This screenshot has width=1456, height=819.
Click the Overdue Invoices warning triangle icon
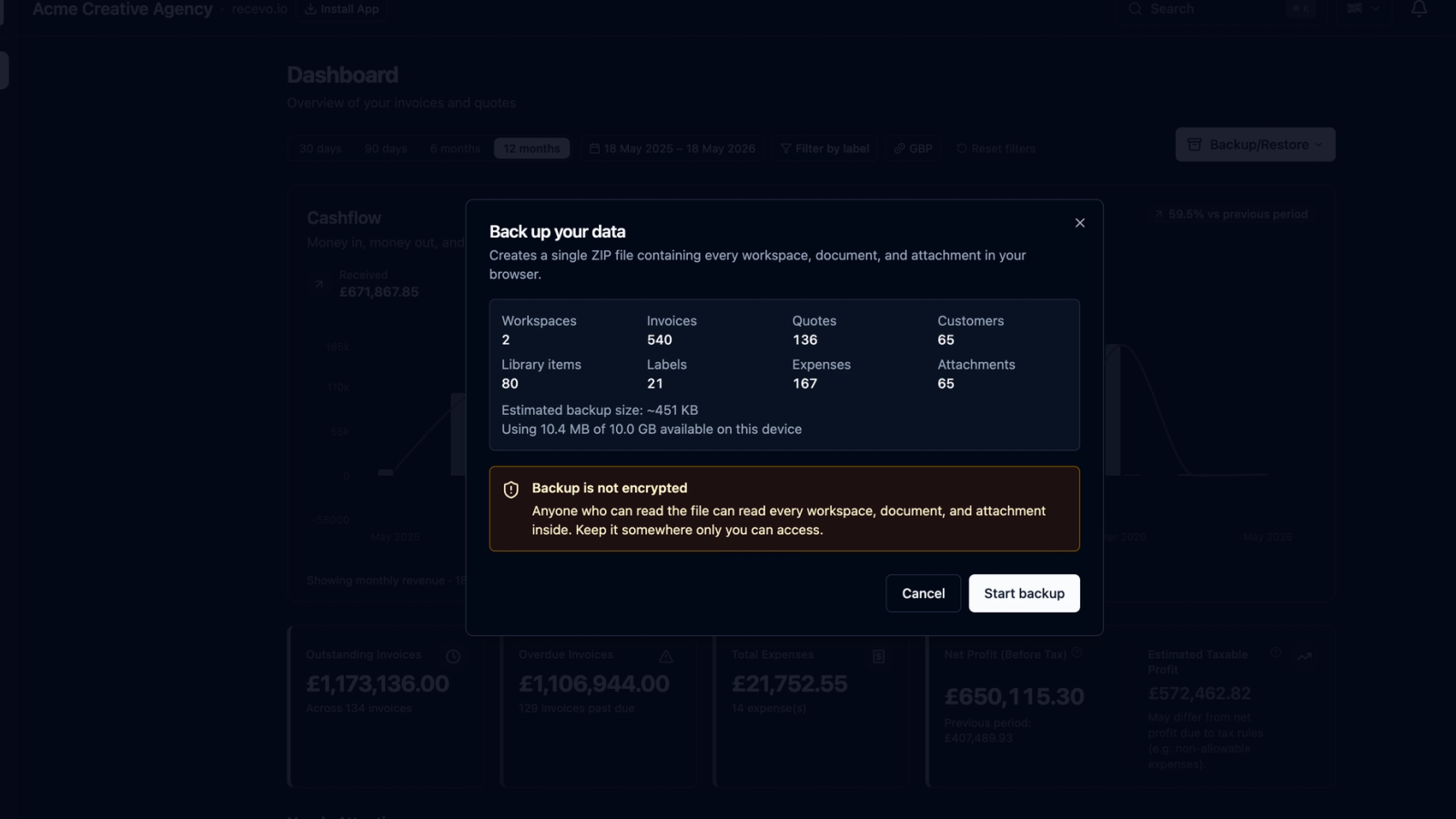[x=666, y=656]
